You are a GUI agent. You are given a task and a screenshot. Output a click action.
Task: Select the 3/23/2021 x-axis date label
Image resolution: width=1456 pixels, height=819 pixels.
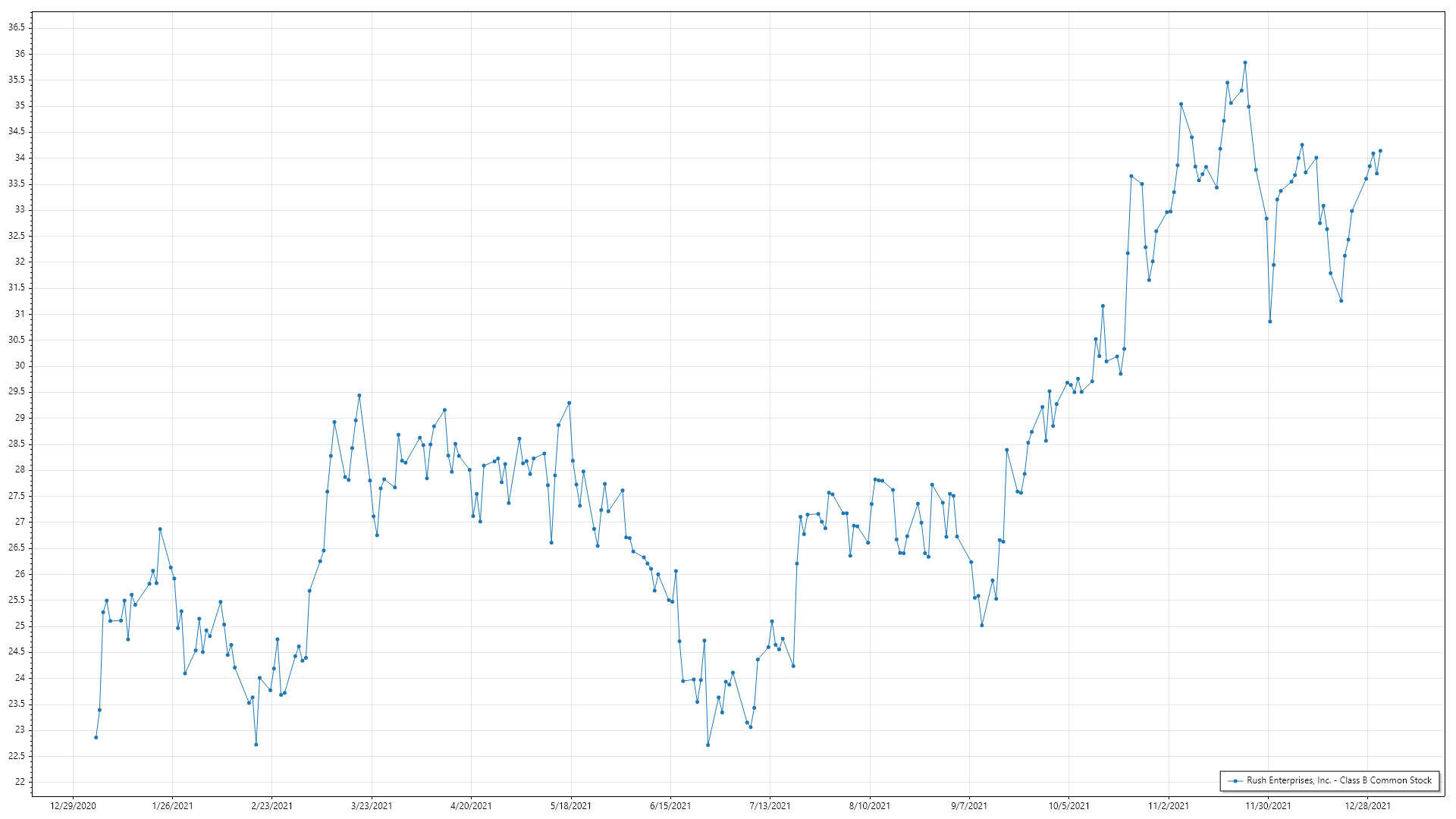click(372, 805)
